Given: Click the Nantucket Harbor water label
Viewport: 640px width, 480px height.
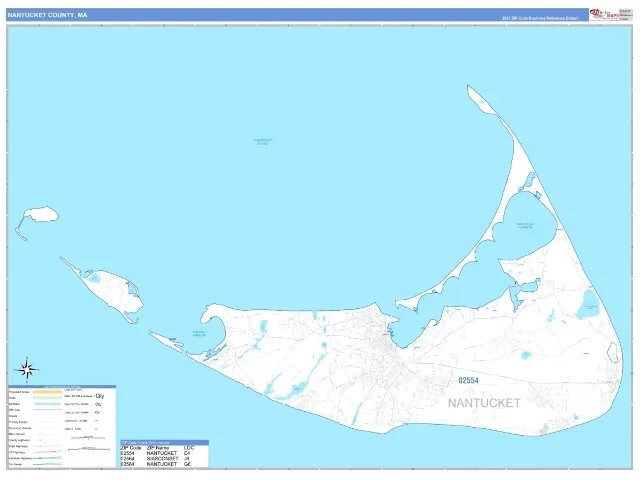Looking at the screenshot, I should (x=525, y=225).
